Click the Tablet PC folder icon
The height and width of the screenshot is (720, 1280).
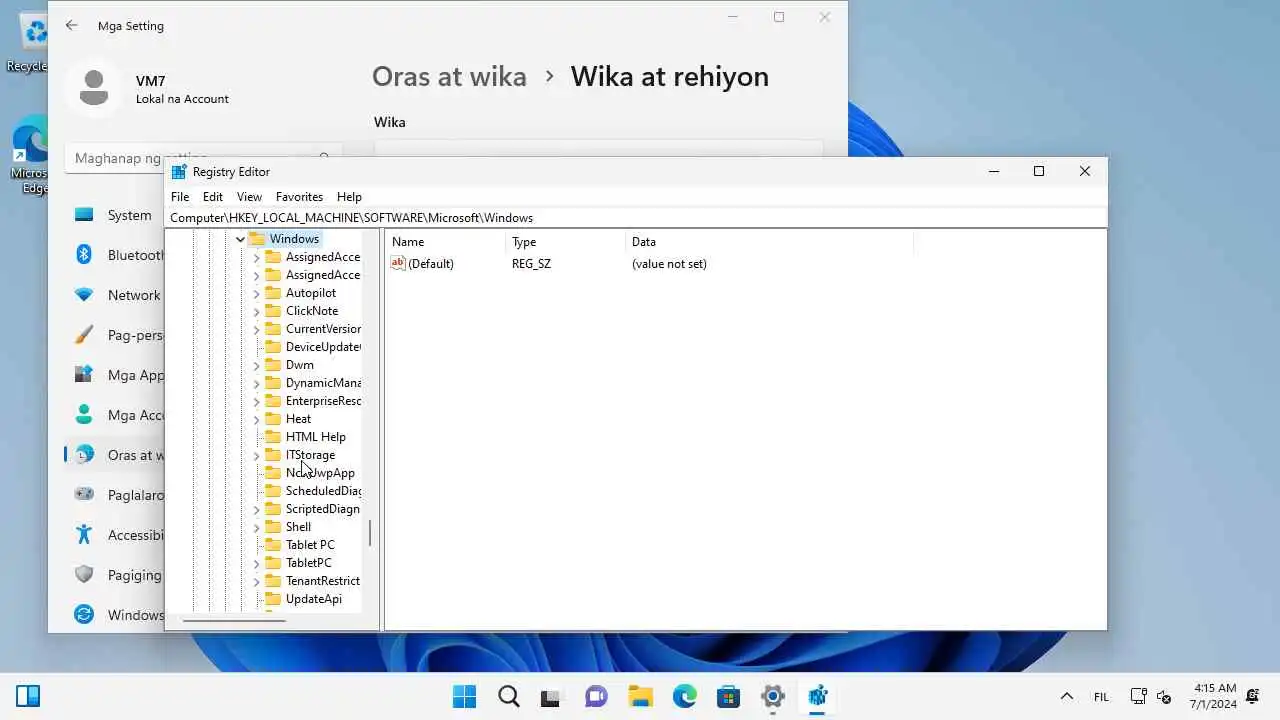tap(273, 545)
